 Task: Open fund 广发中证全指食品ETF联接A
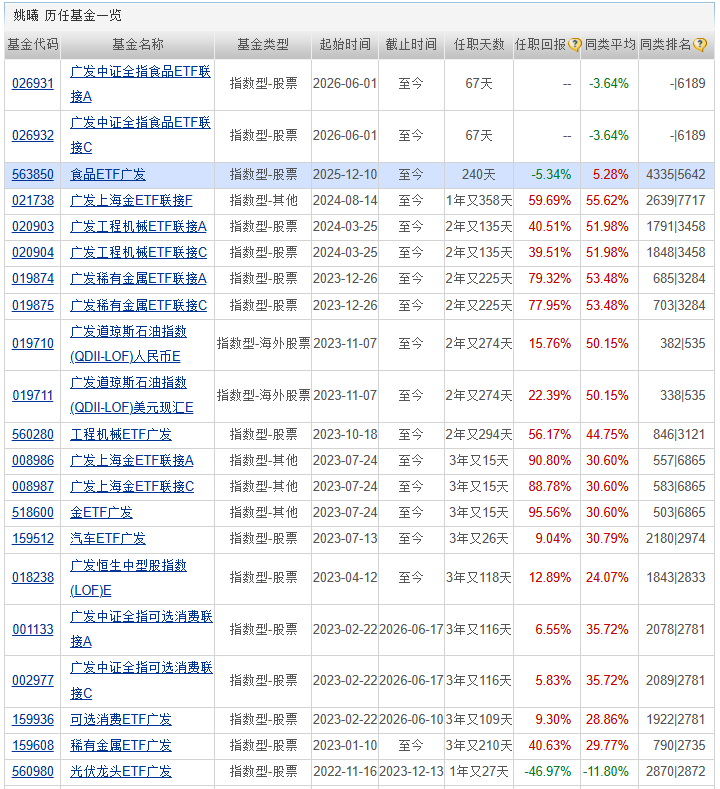point(140,84)
